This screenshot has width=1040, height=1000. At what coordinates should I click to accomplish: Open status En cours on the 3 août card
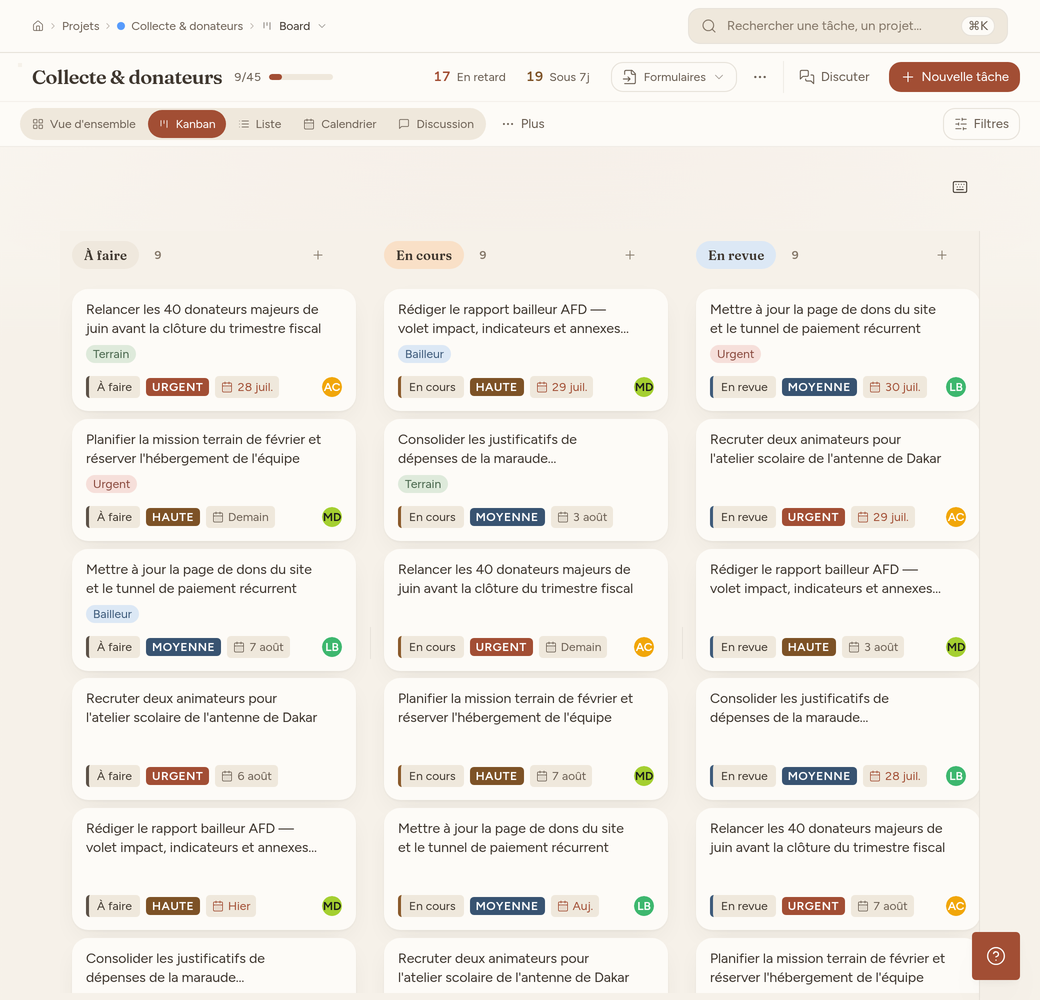coord(431,517)
